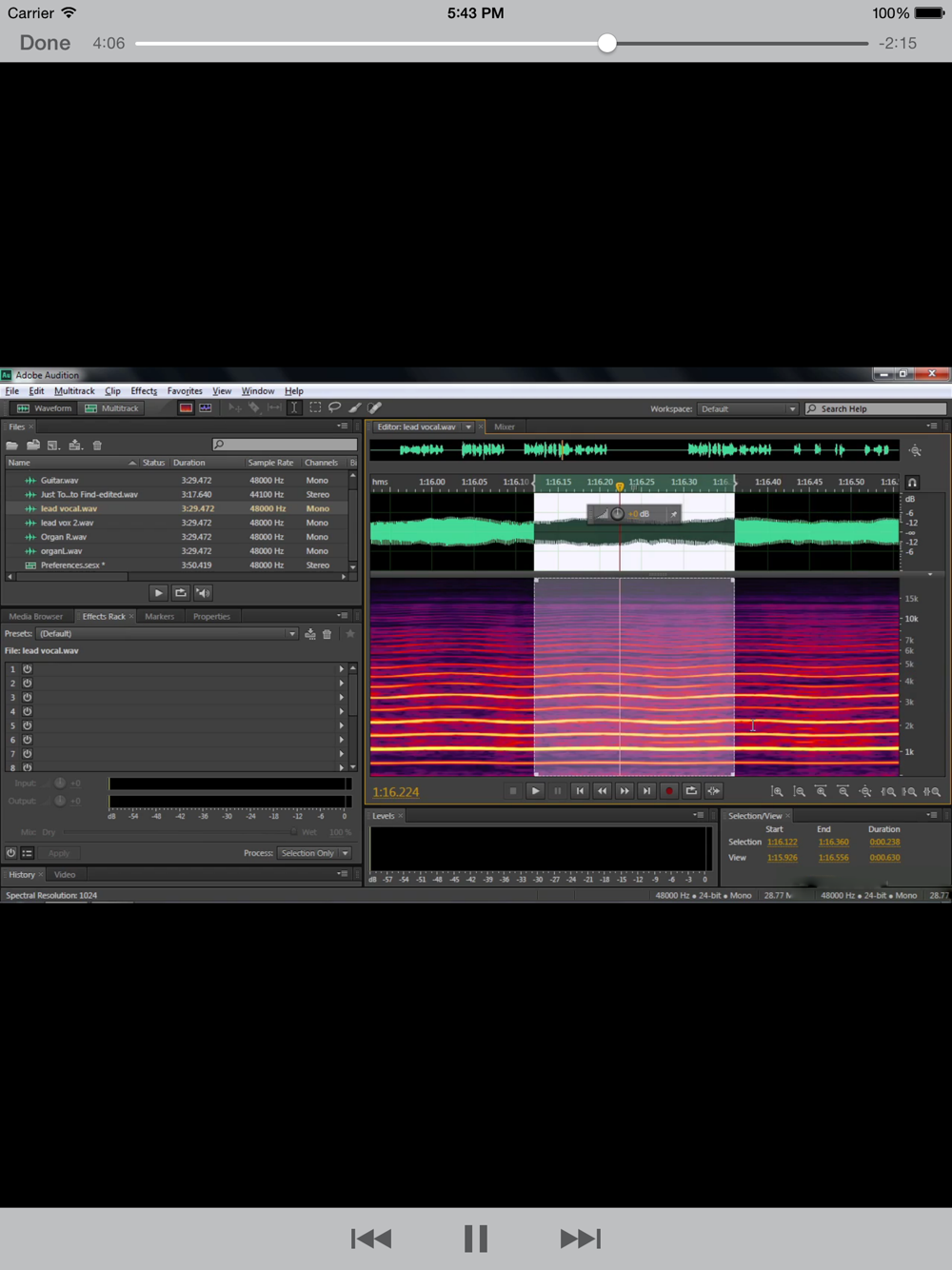The image size is (952, 1270).
Task: Select the Paintbrush Selection tool
Action: click(x=355, y=408)
